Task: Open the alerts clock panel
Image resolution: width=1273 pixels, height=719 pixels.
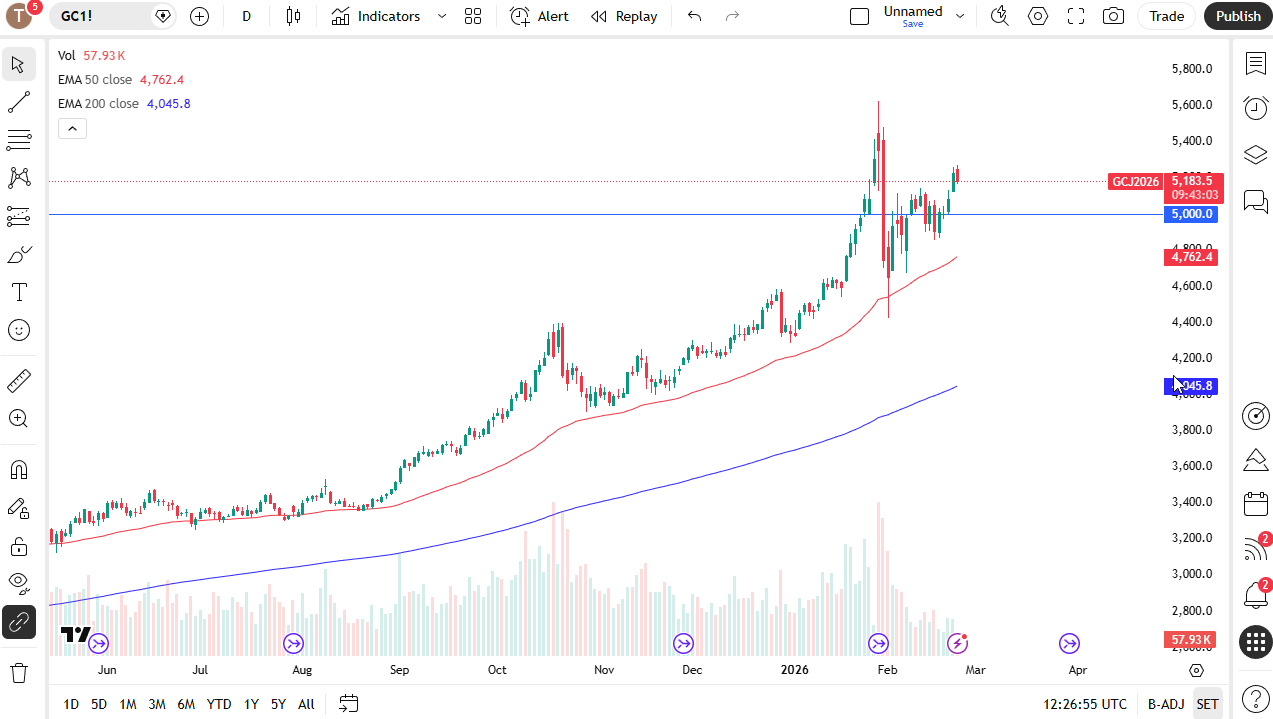Action: [1256, 108]
